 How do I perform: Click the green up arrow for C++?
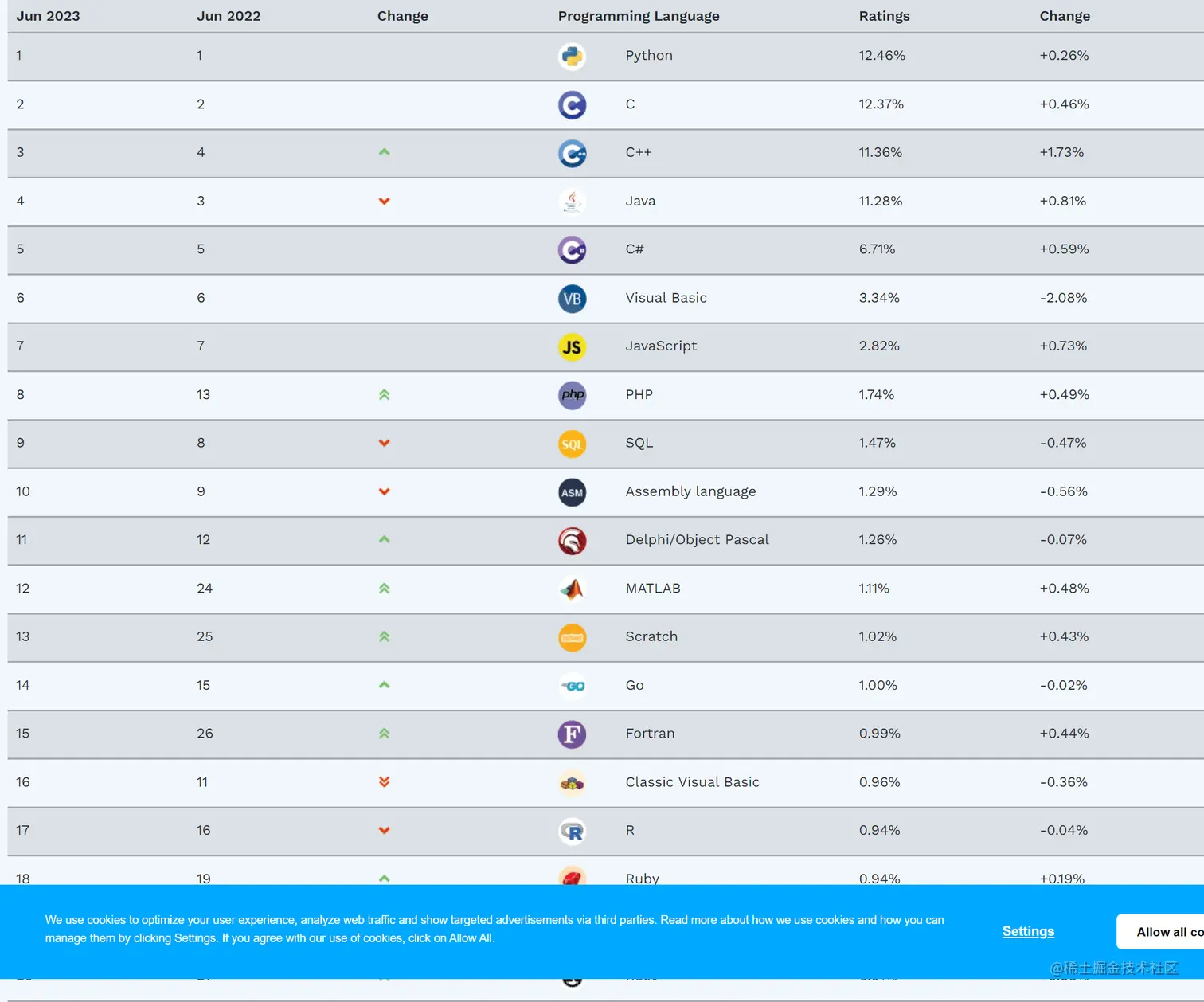click(385, 152)
